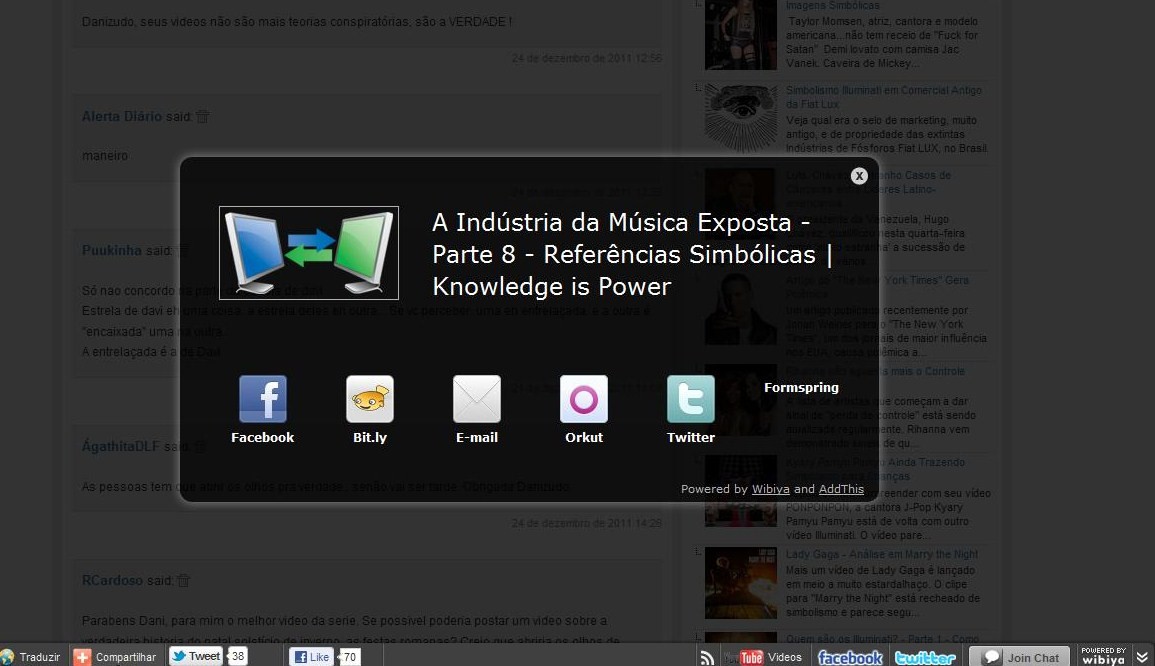
Task: Open Alerta Diário commenter profile
Action: [x=122, y=116]
